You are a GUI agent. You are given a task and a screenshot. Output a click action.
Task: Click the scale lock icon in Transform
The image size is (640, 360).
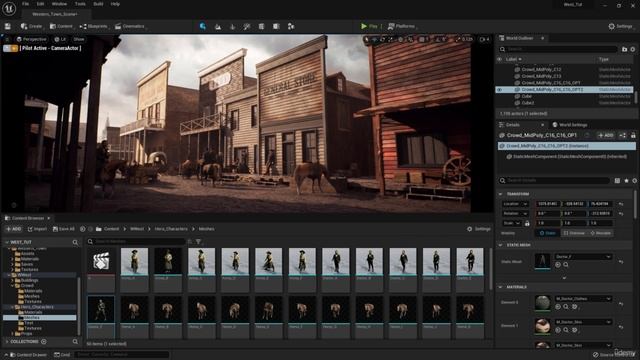point(527,223)
